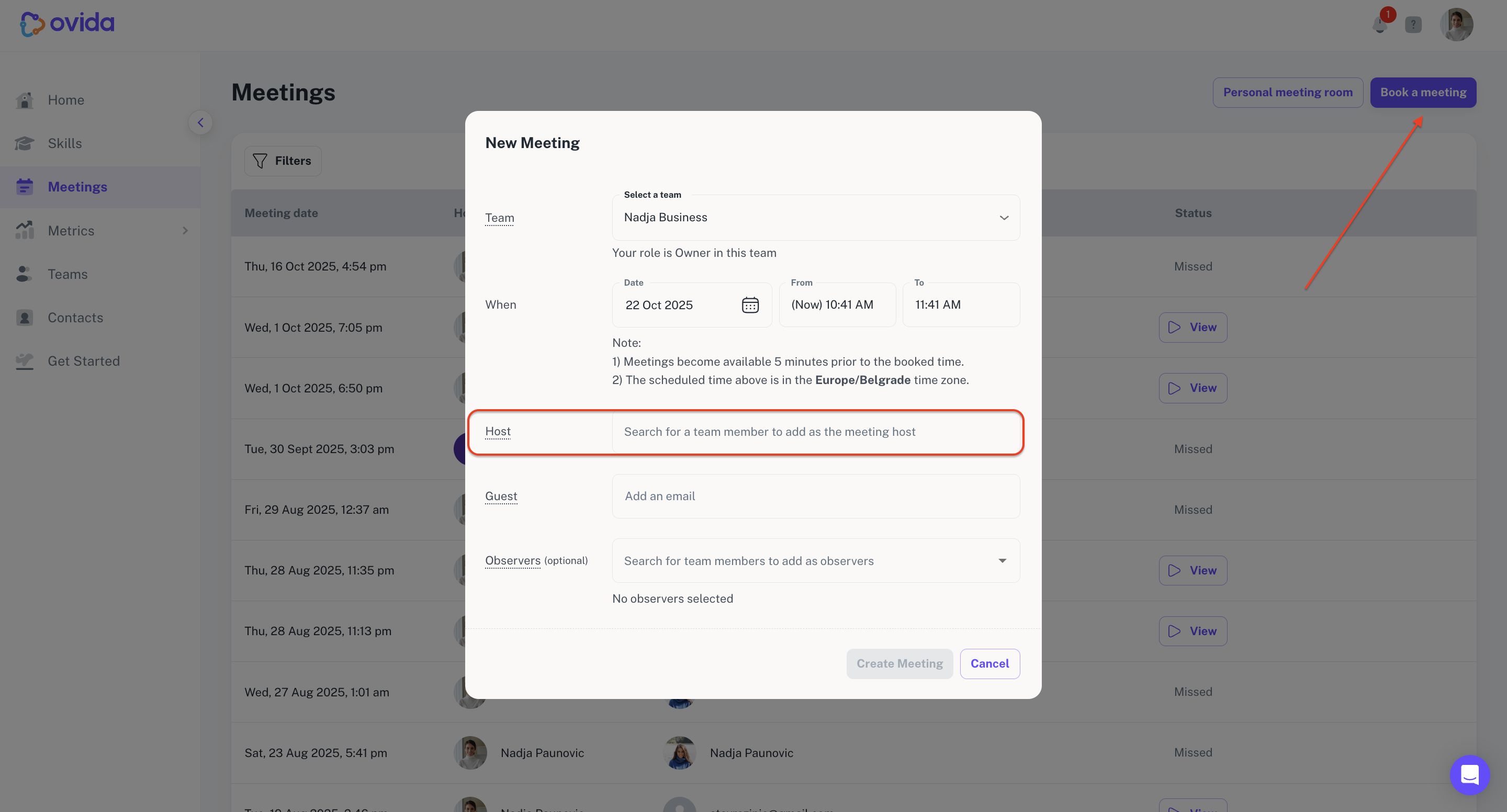
Task: Click the Skills graduation cap icon
Action: click(25, 143)
